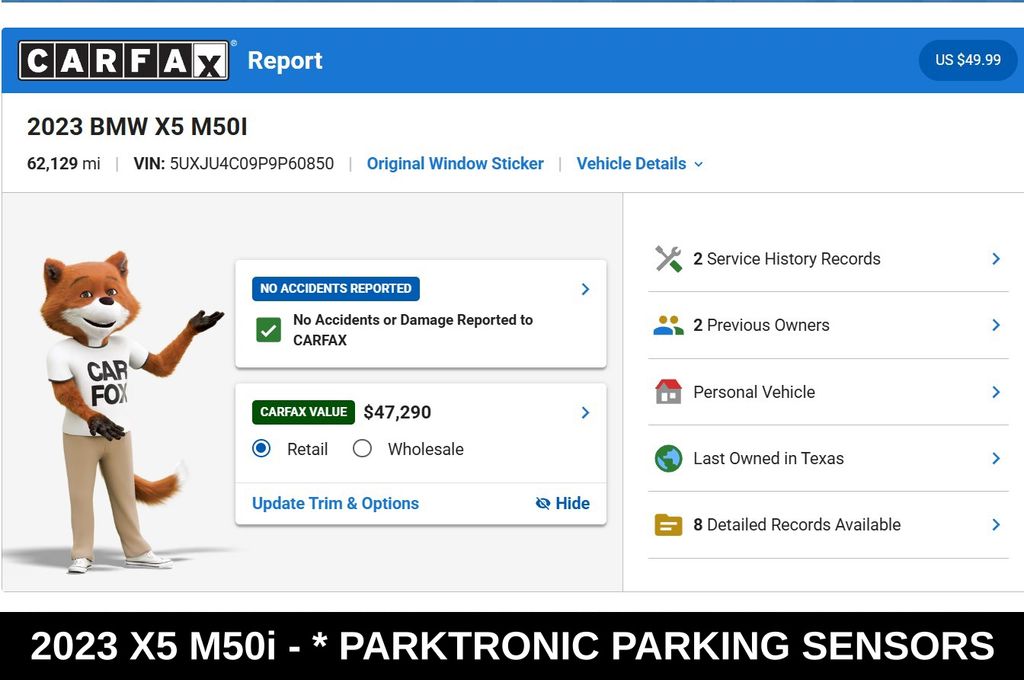1024x680 pixels.
Task: Open Personal Vehicle row
Action: [828, 392]
